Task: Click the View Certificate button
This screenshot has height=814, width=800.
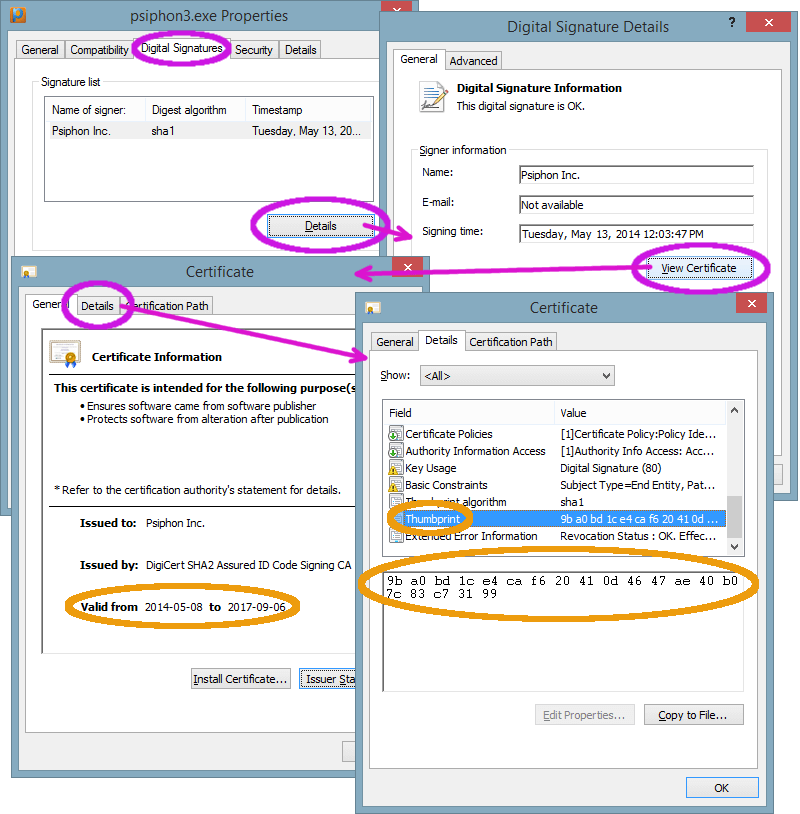Action: 700,268
